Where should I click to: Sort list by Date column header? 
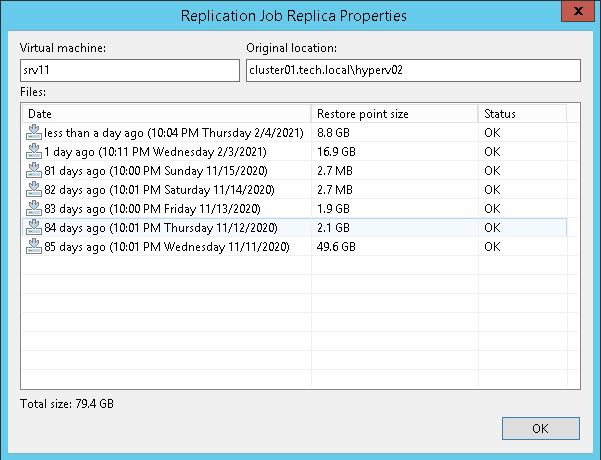pyautogui.click(x=166, y=114)
